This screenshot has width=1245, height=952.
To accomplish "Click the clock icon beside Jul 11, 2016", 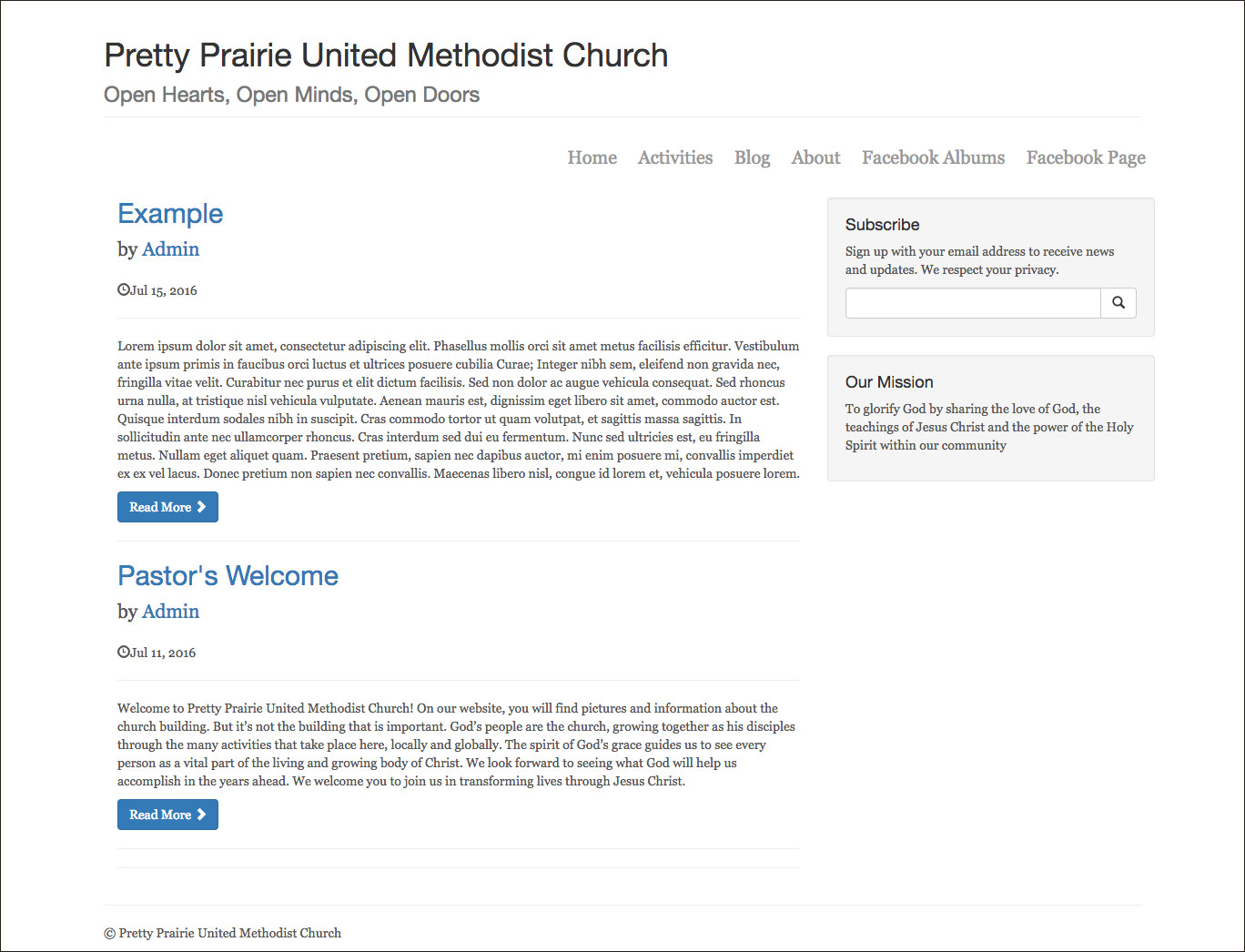I will [x=124, y=653].
